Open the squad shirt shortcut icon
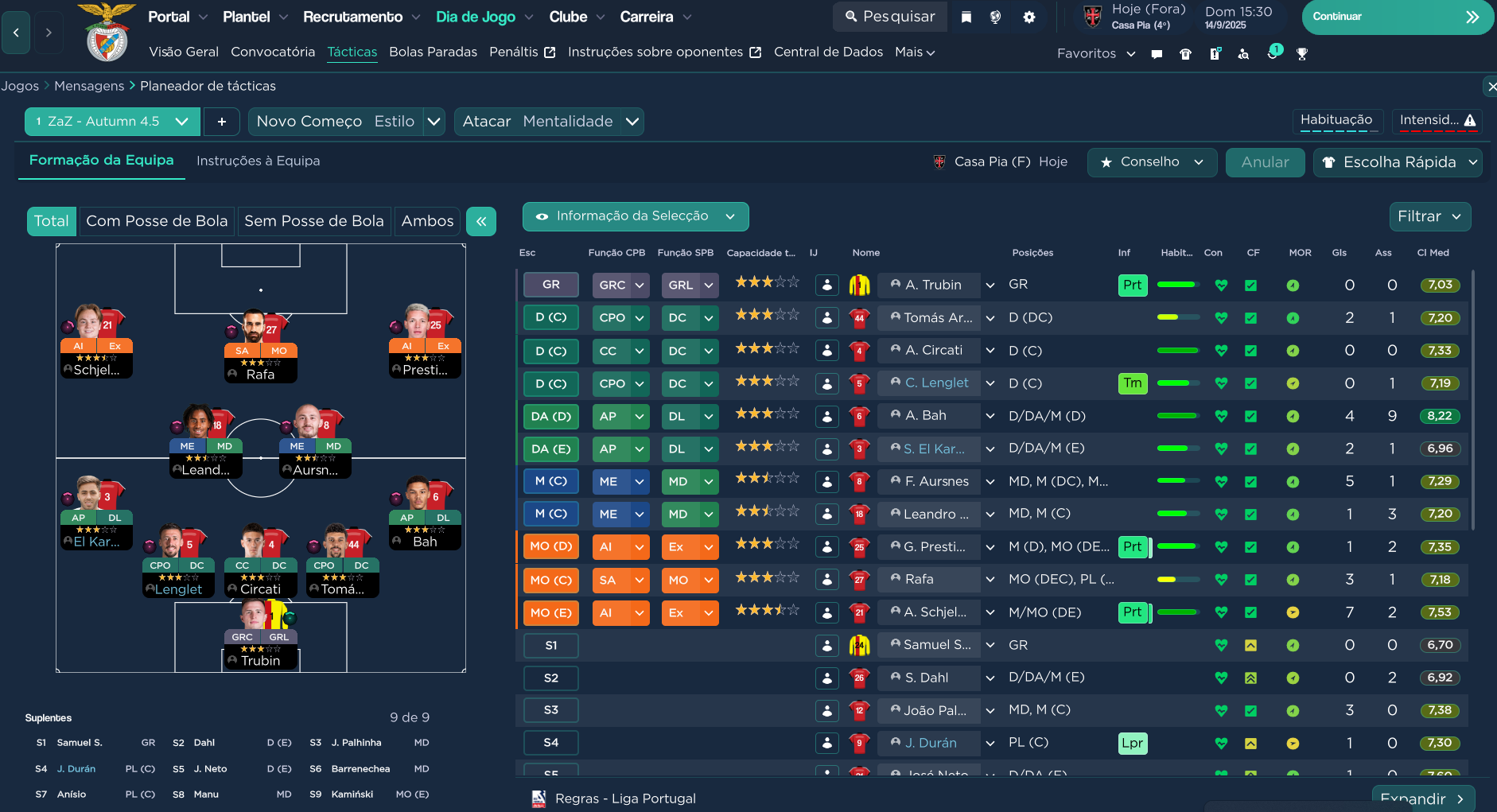This screenshot has width=1497, height=812. click(1185, 54)
